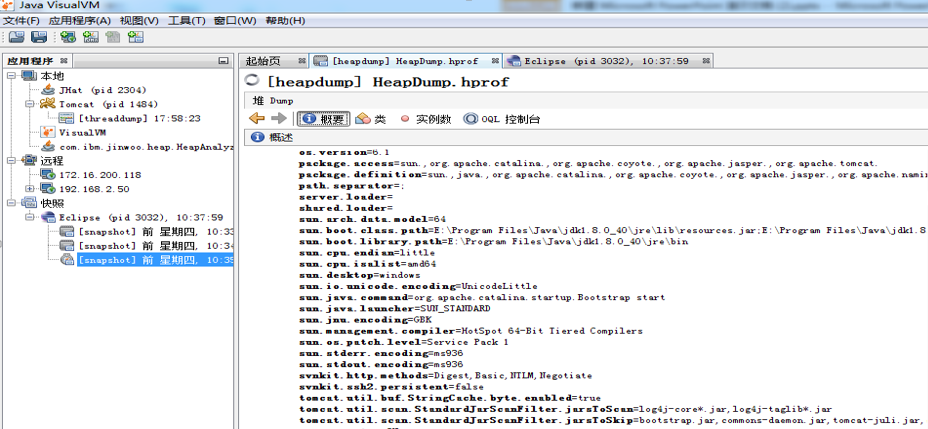This screenshot has width=928, height=429.
Task: Open the 工具(T) menu
Action: coord(186,21)
